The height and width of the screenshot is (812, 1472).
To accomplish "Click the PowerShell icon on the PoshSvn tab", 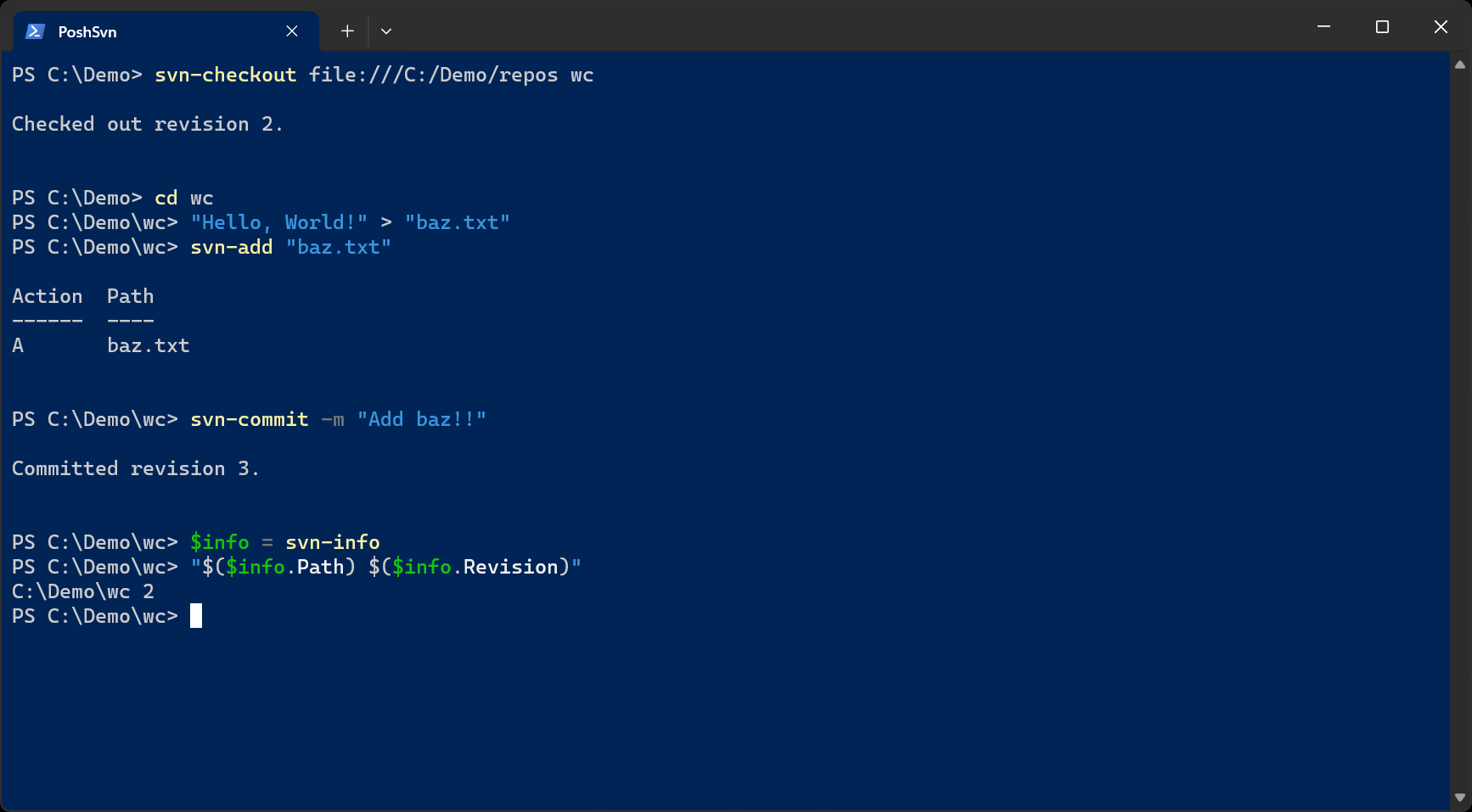I will [35, 31].
